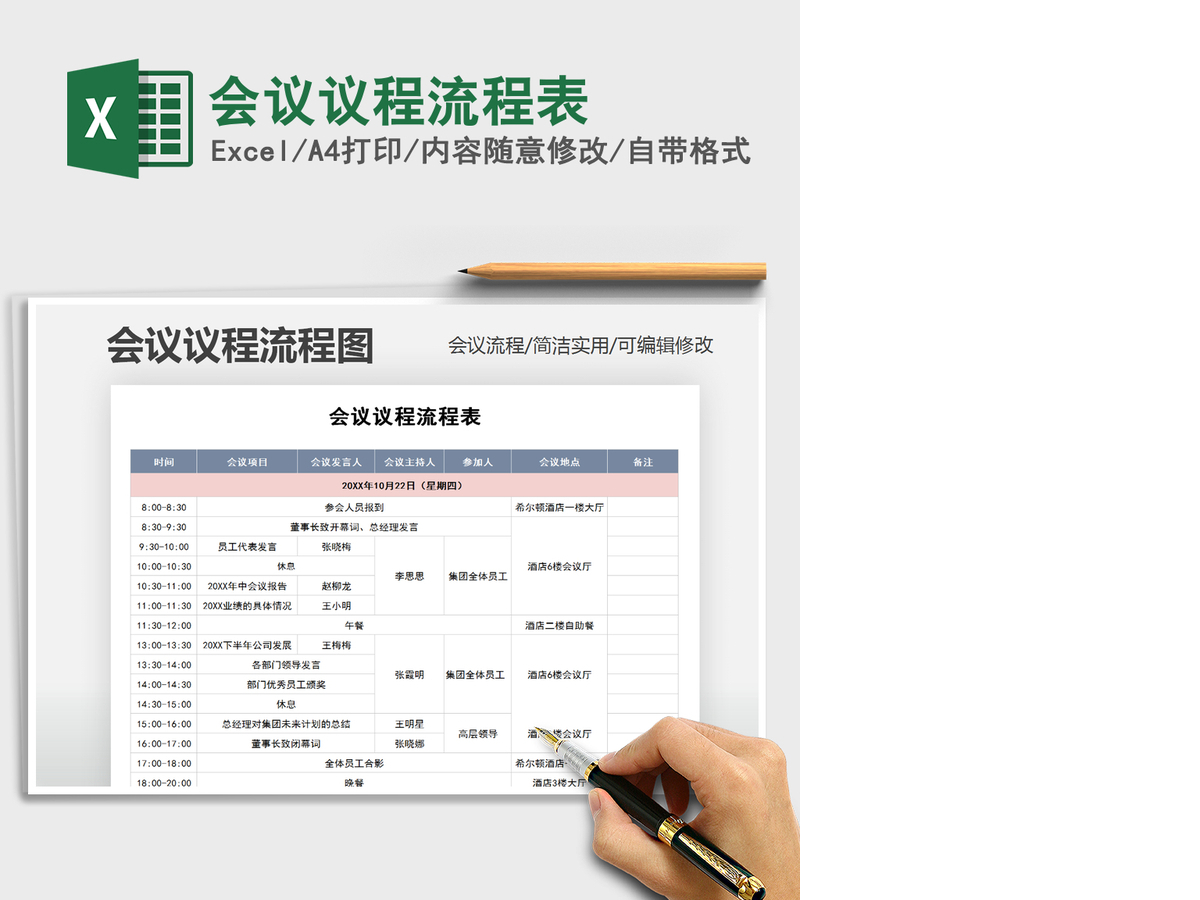Click the 9:30-10:00 time cell

click(x=164, y=547)
